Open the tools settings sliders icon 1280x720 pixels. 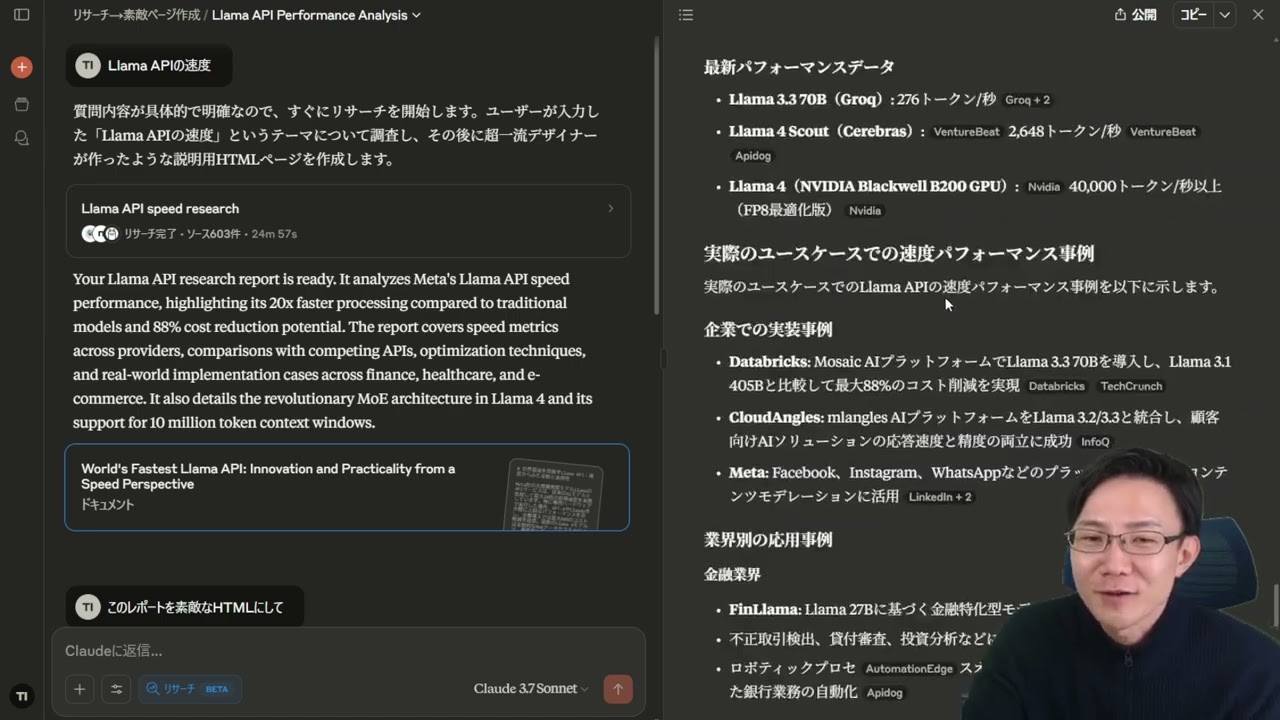click(116, 689)
